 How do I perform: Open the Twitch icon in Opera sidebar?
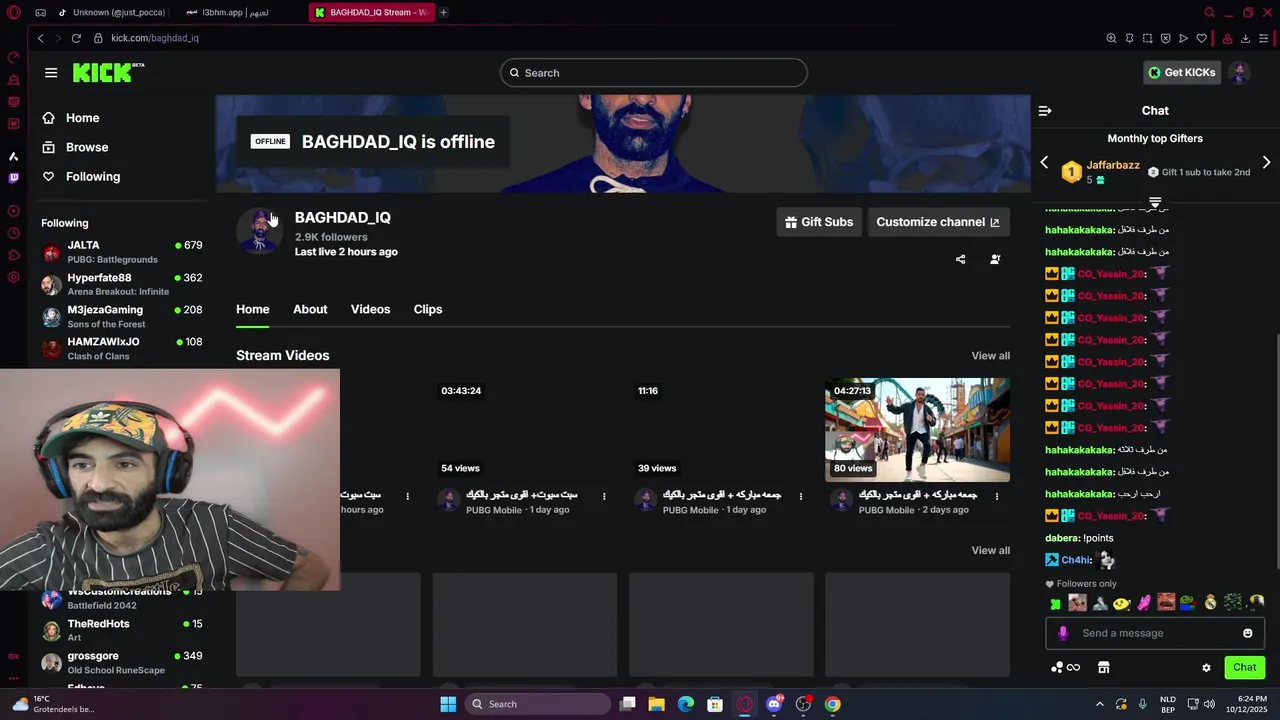tap(13, 178)
